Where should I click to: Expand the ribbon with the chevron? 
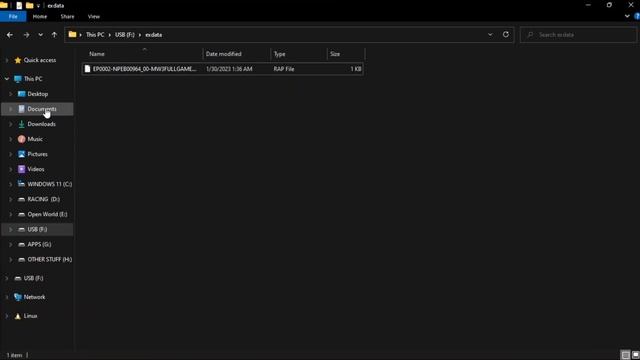627,16
